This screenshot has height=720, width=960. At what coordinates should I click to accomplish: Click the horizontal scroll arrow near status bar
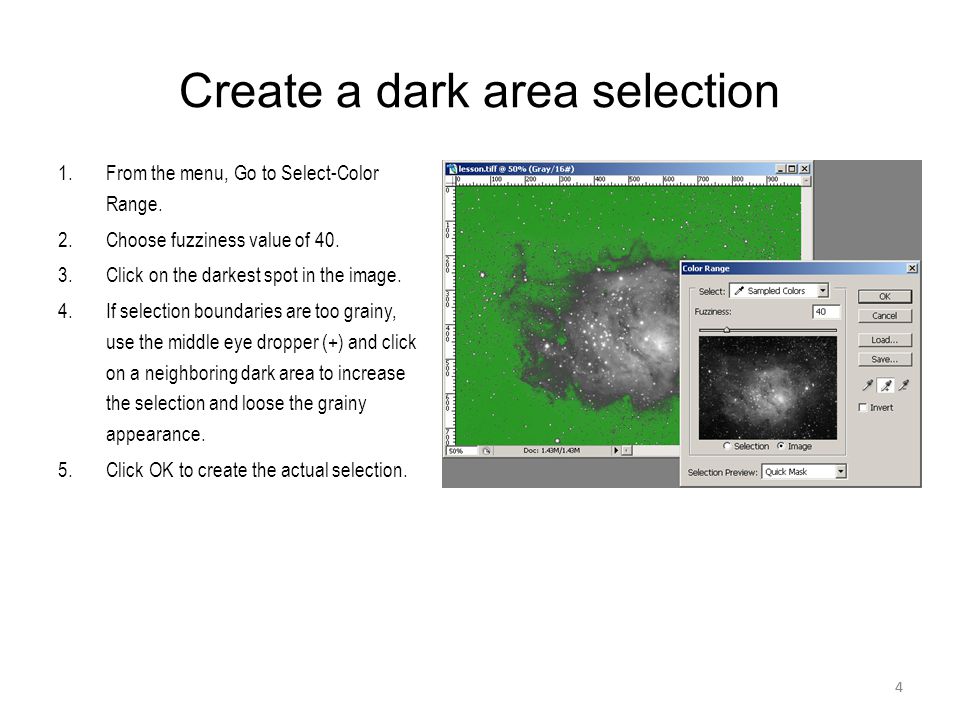627,451
